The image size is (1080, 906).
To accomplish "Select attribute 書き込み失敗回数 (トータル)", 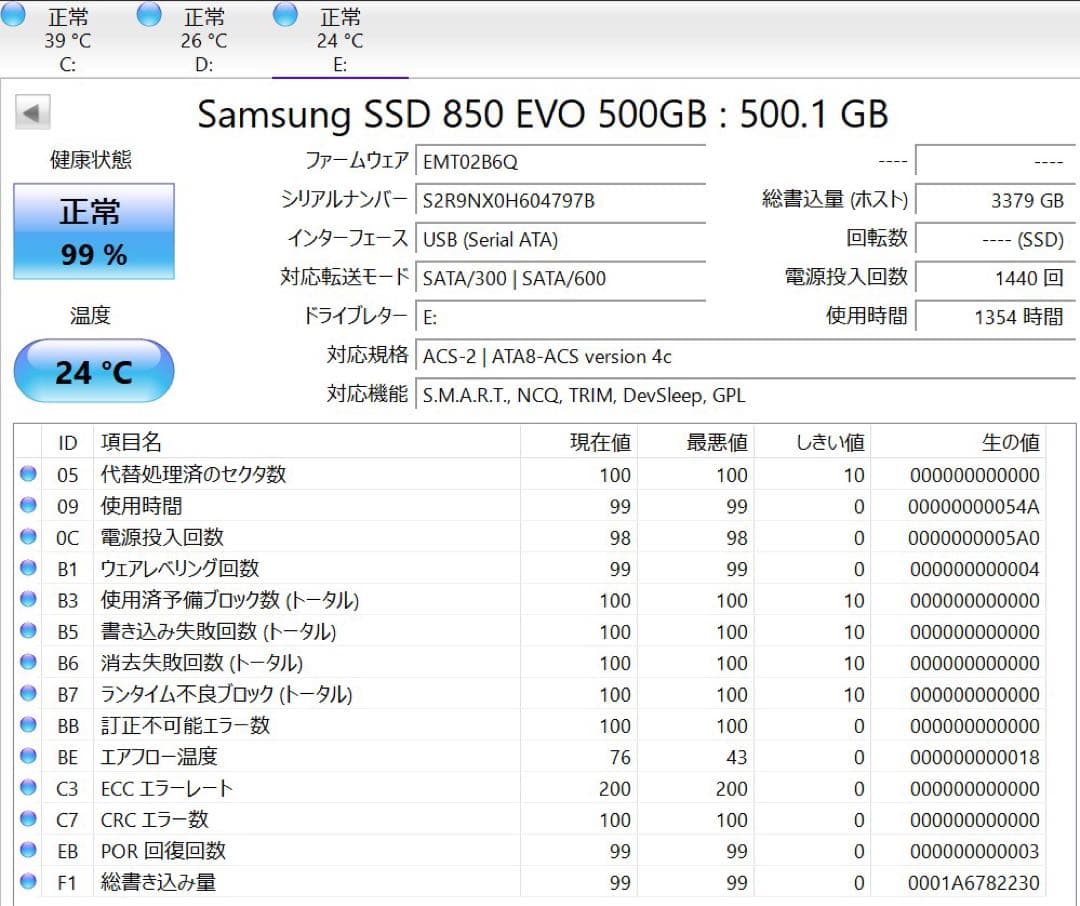I will point(218,631).
